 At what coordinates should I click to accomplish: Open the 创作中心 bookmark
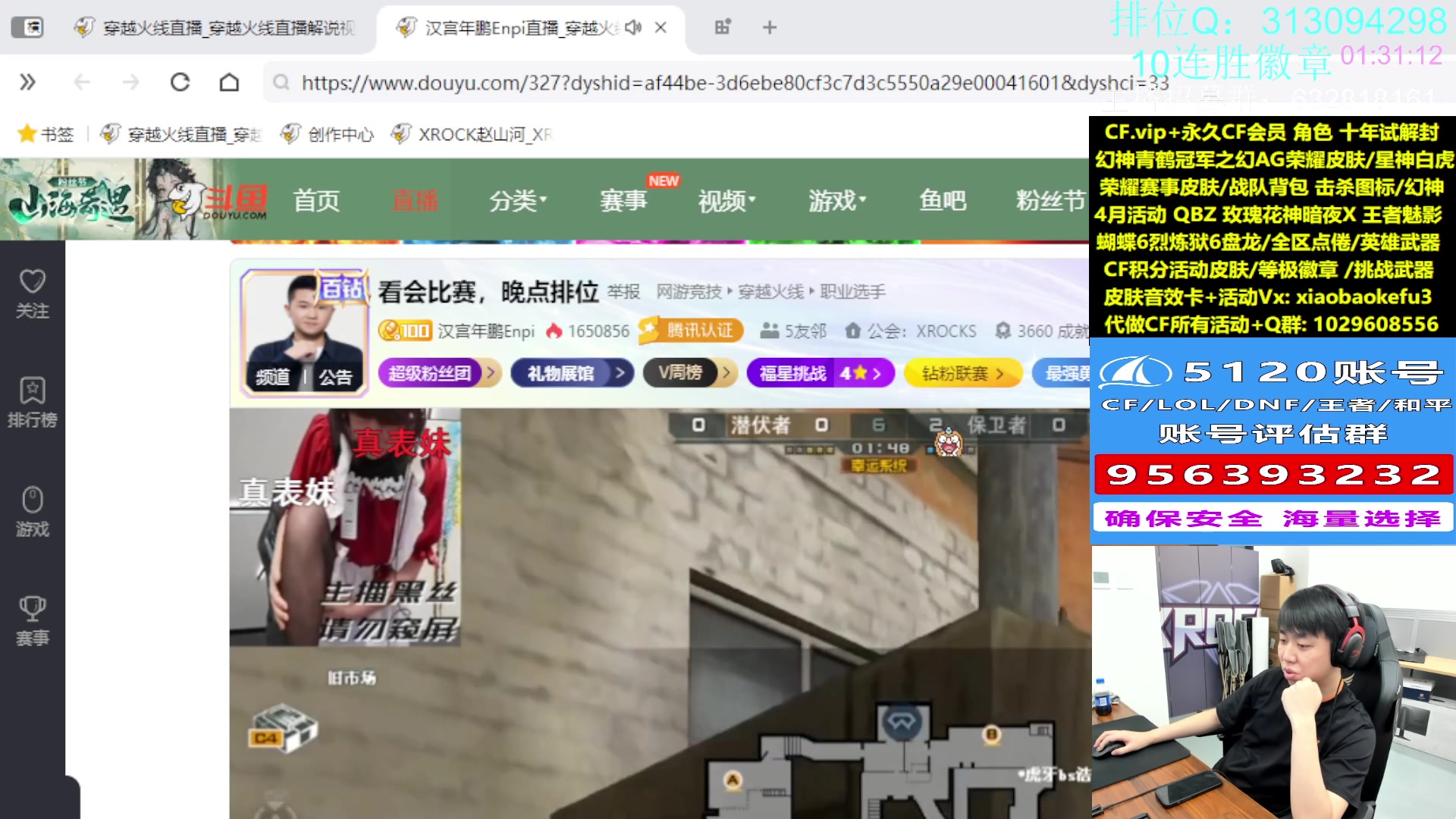(x=327, y=134)
